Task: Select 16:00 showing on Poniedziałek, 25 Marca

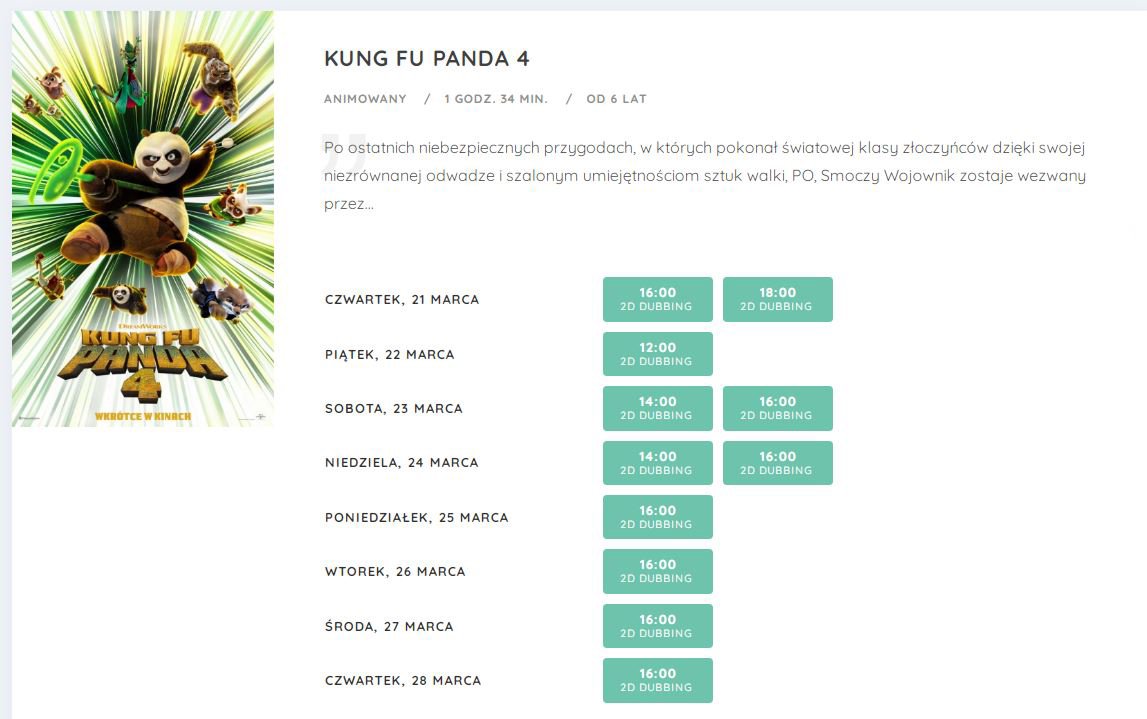Action: click(x=658, y=517)
